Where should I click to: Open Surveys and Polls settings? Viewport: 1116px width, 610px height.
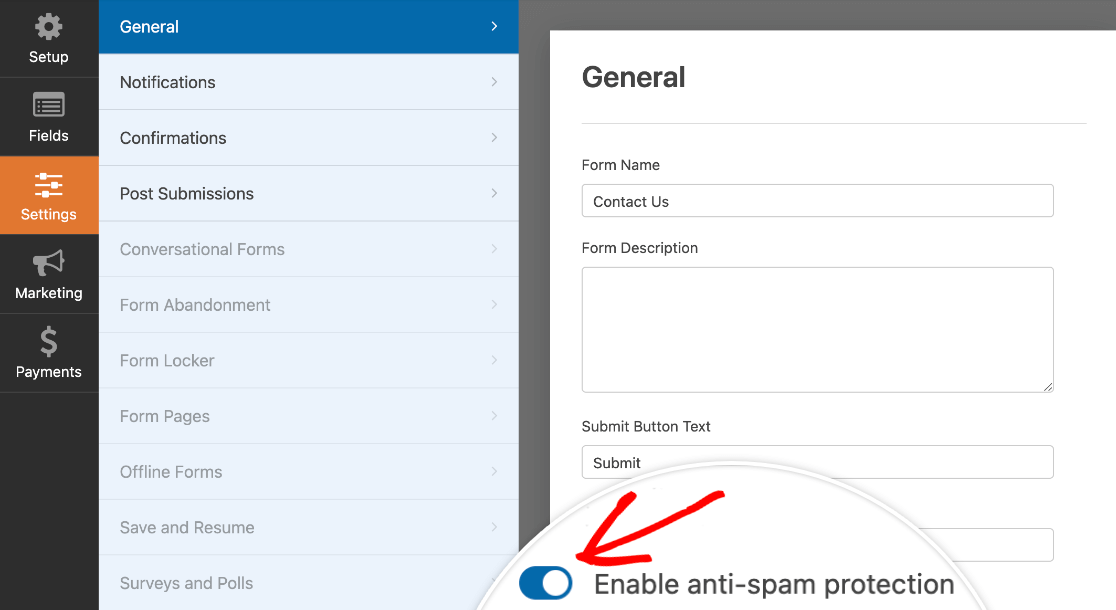pyautogui.click(x=308, y=583)
